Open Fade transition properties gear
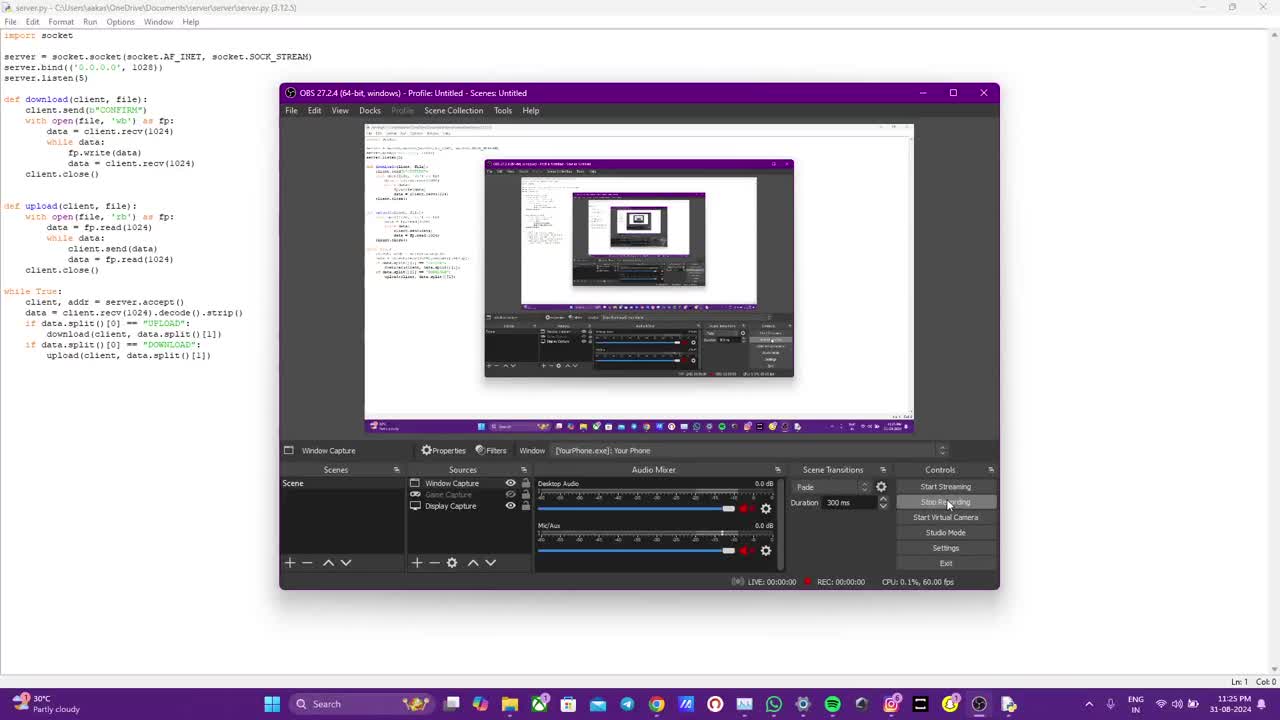1280x720 pixels. tap(881, 487)
